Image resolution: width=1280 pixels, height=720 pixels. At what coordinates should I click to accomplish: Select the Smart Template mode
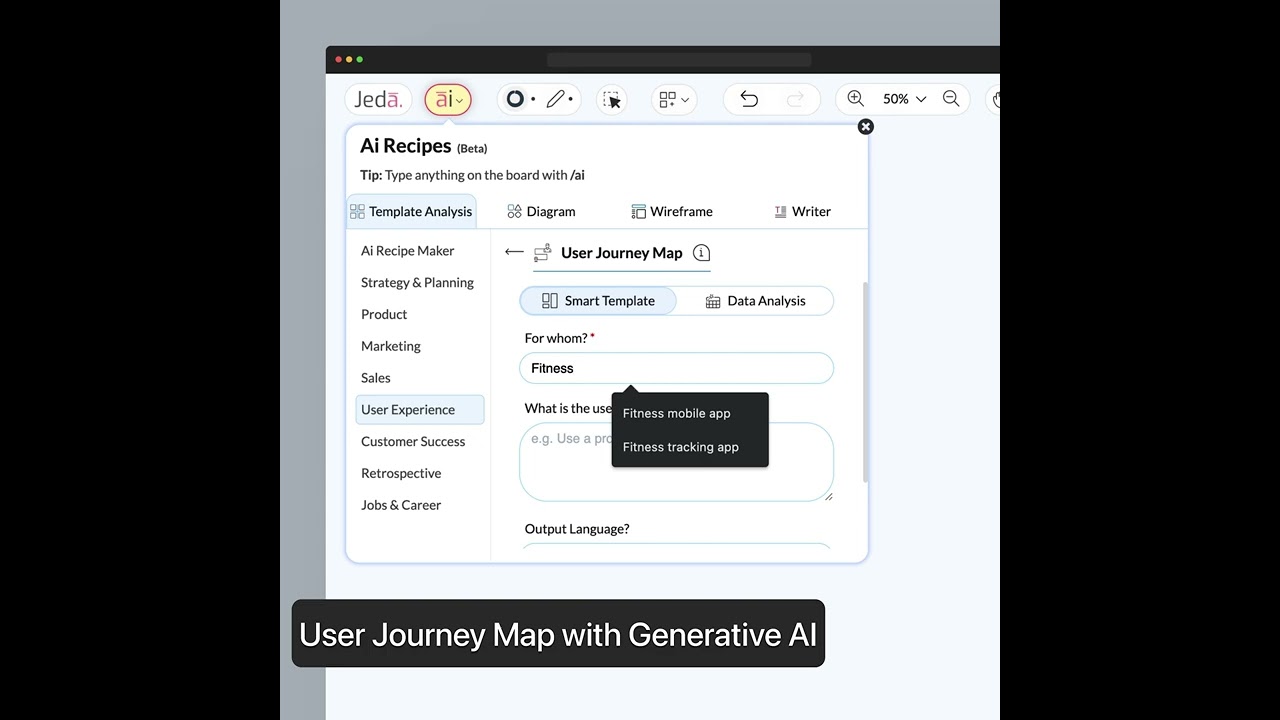[x=598, y=301]
